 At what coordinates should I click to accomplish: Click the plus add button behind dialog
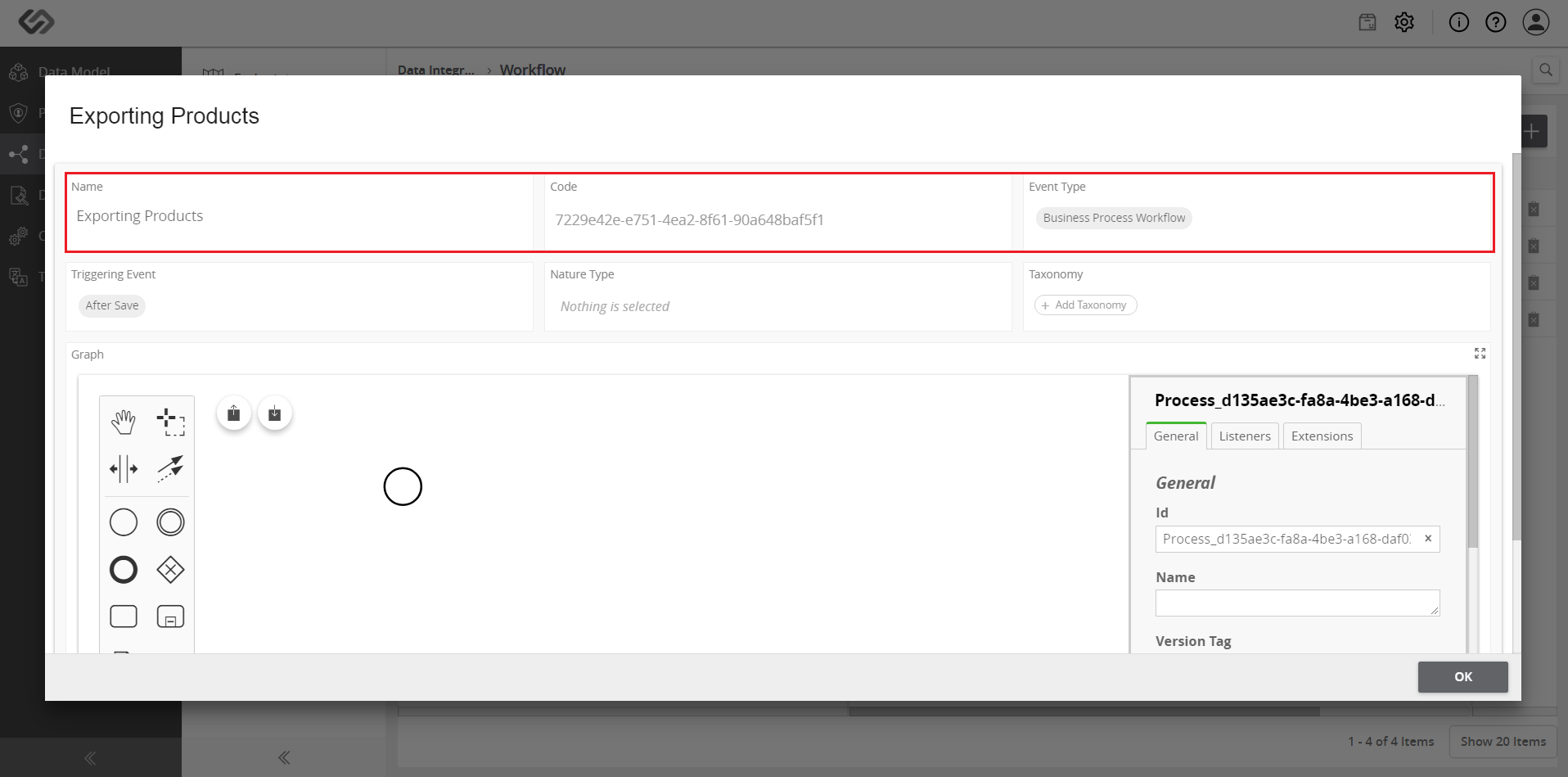[1534, 131]
